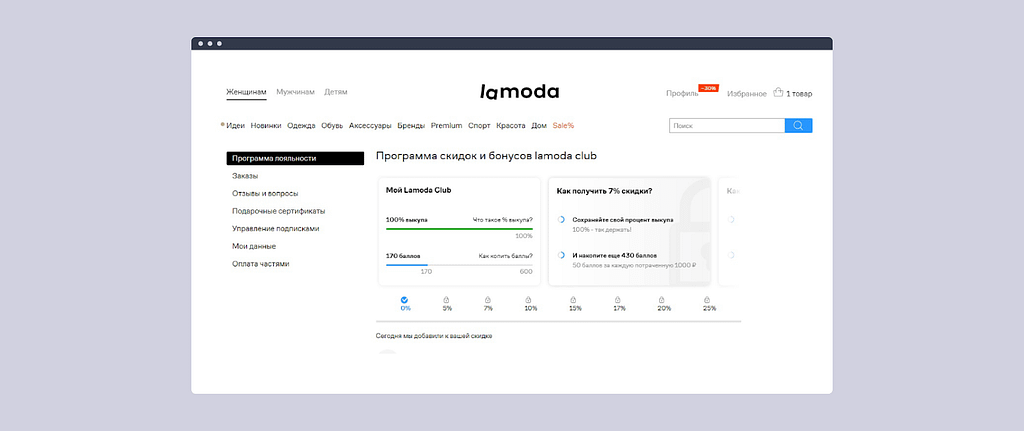Open the Аксессуары category
Image resolution: width=1024 pixels, height=431 pixels.
click(x=370, y=125)
